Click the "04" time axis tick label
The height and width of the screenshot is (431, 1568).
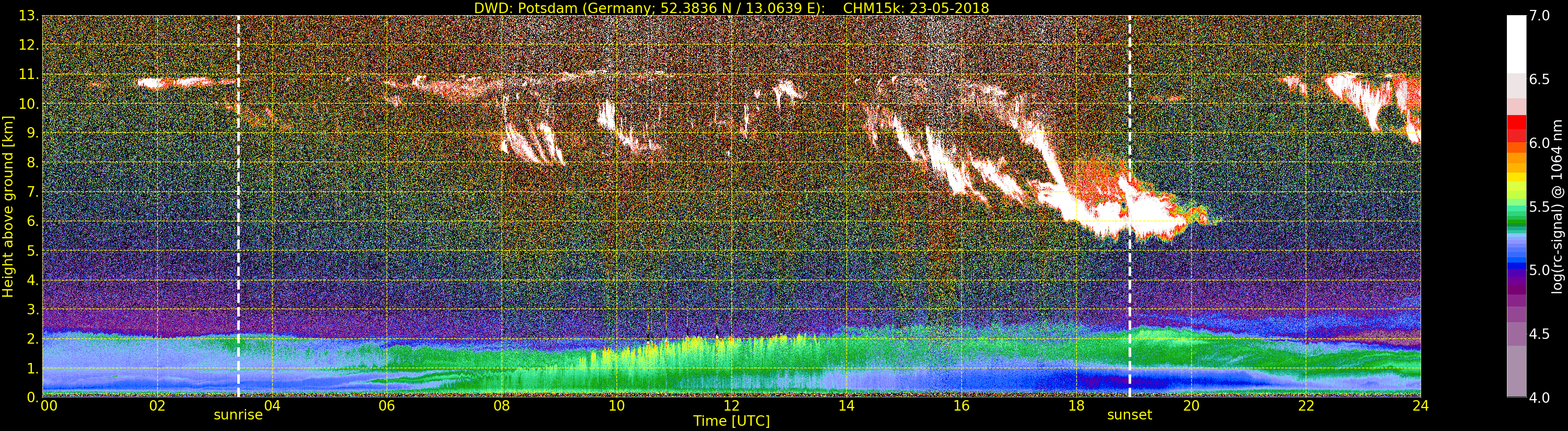pos(272,405)
